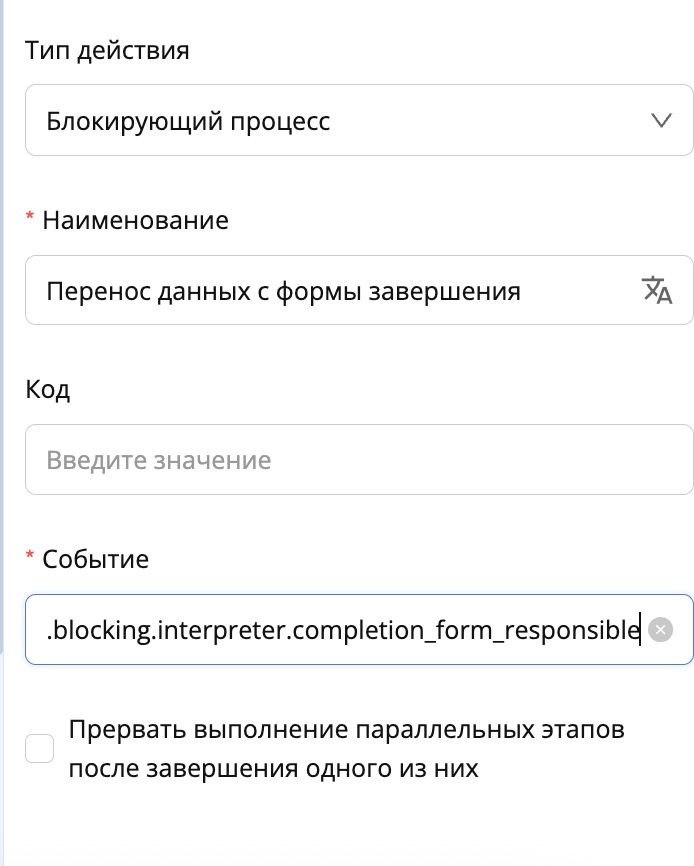Enable Прервать выполнение параллельных этапов checkbox
Image resolution: width=694 pixels, height=866 pixels.
(39, 747)
